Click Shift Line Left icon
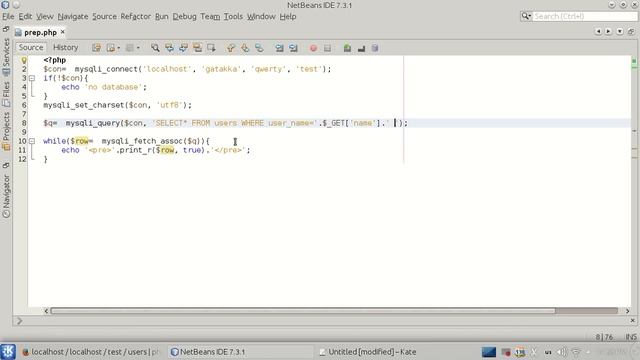Image resolution: width=640 pixels, height=360 pixels. click(x=279, y=48)
